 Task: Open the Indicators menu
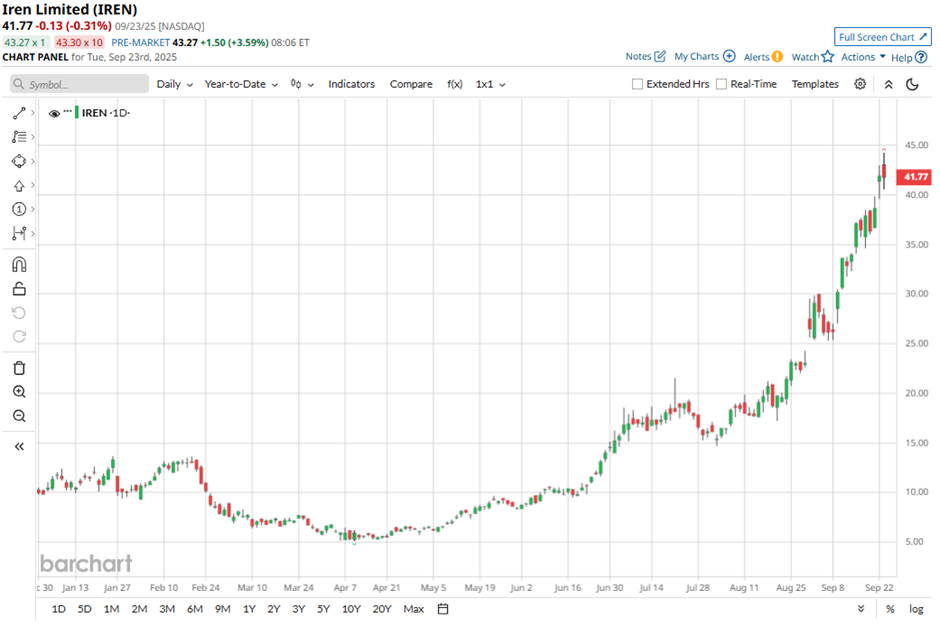point(351,85)
